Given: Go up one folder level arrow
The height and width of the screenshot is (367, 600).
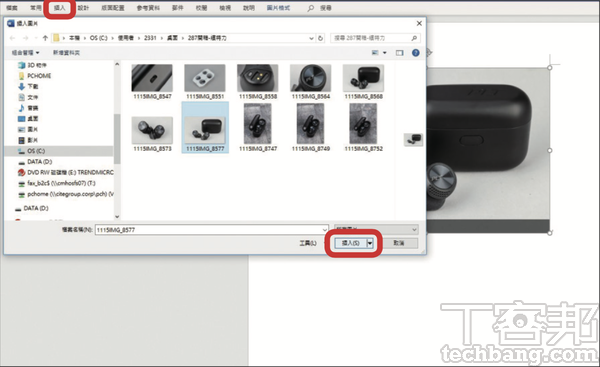Looking at the screenshot, I should tap(45, 38).
